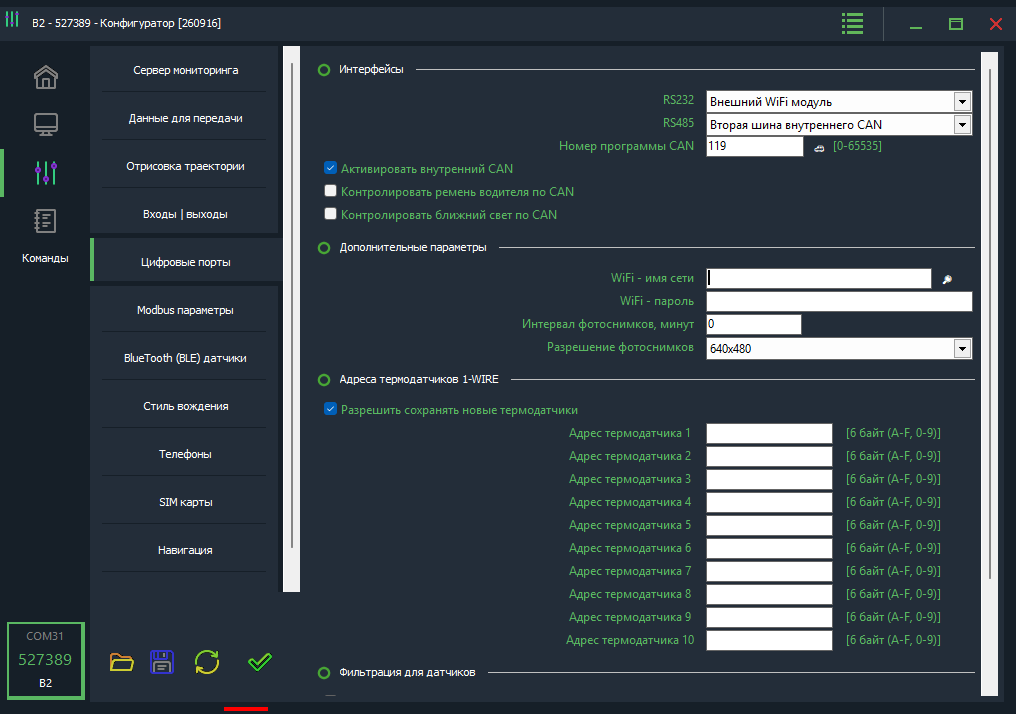
Task: Click the Адрес термодатчика 1 field
Action: (x=769, y=433)
